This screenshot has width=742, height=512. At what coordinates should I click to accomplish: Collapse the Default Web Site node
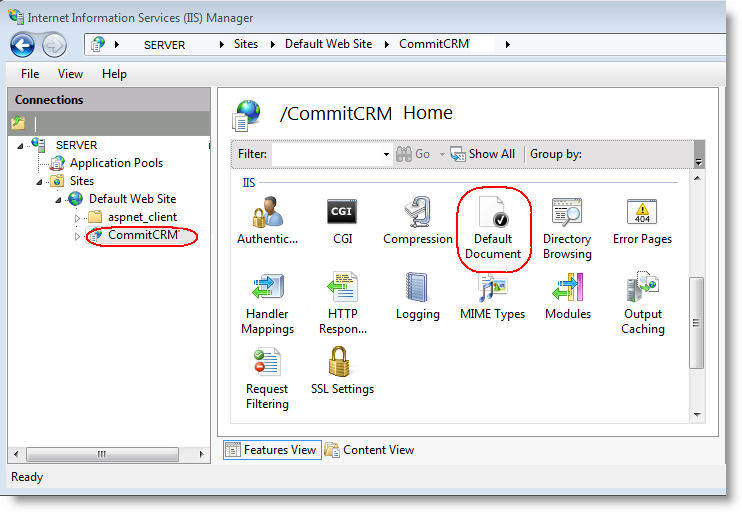(59, 200)
